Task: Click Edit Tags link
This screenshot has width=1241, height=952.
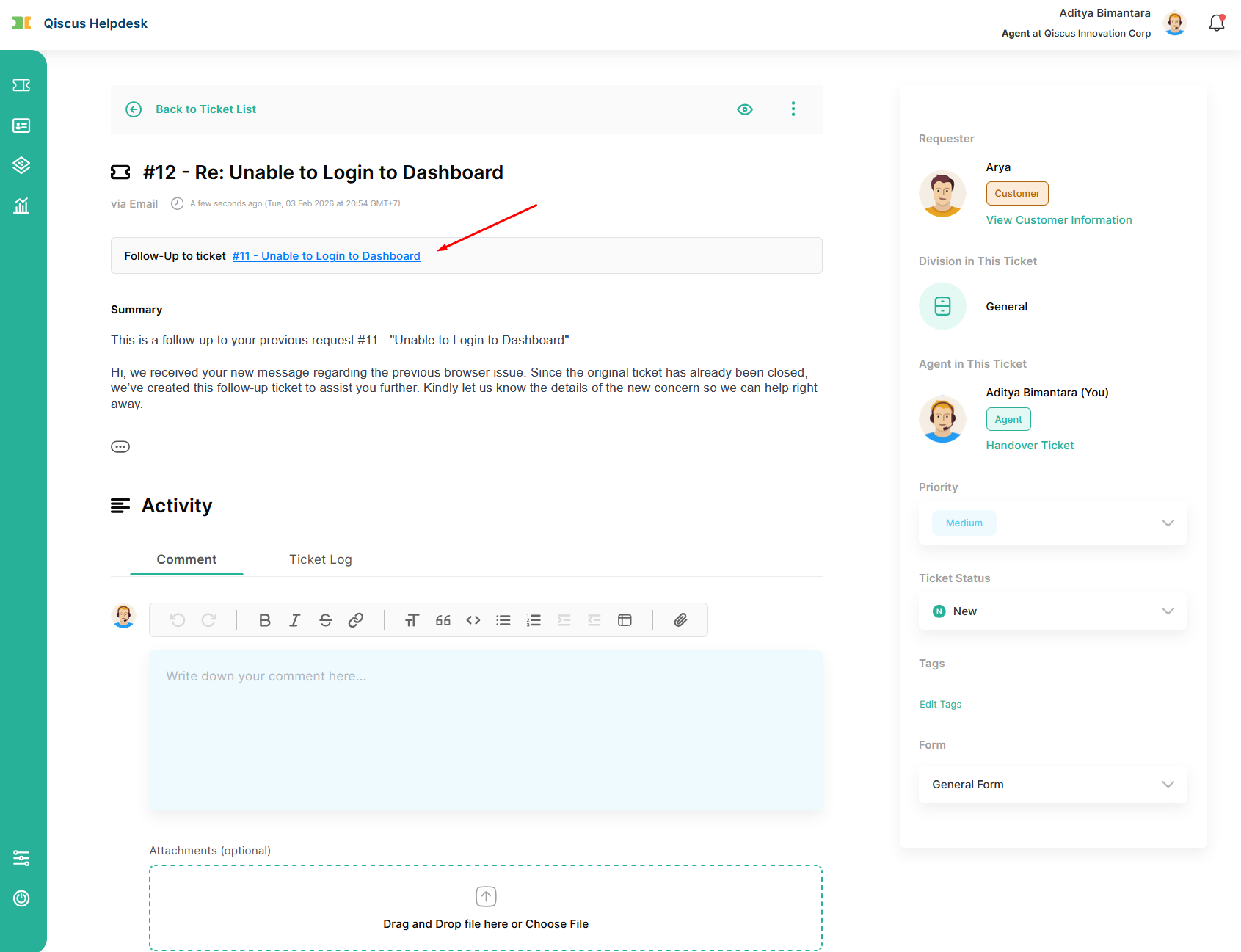Action: tap(940, 704)
